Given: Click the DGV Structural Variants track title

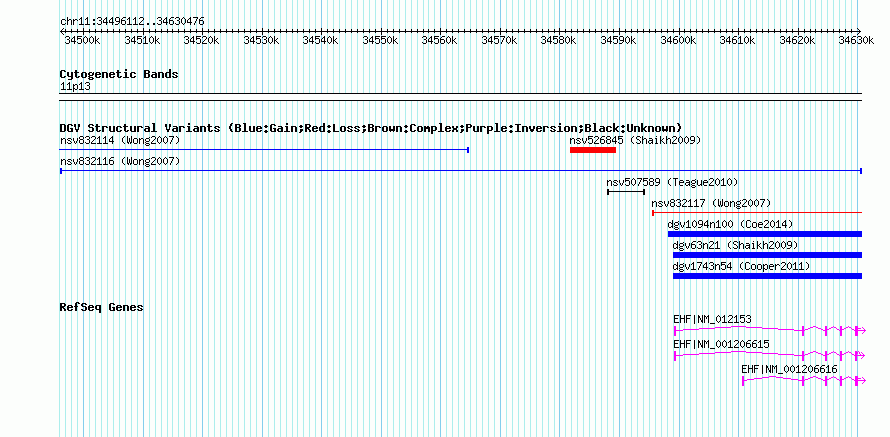Looking at the screenshot, I should [371, 128].
